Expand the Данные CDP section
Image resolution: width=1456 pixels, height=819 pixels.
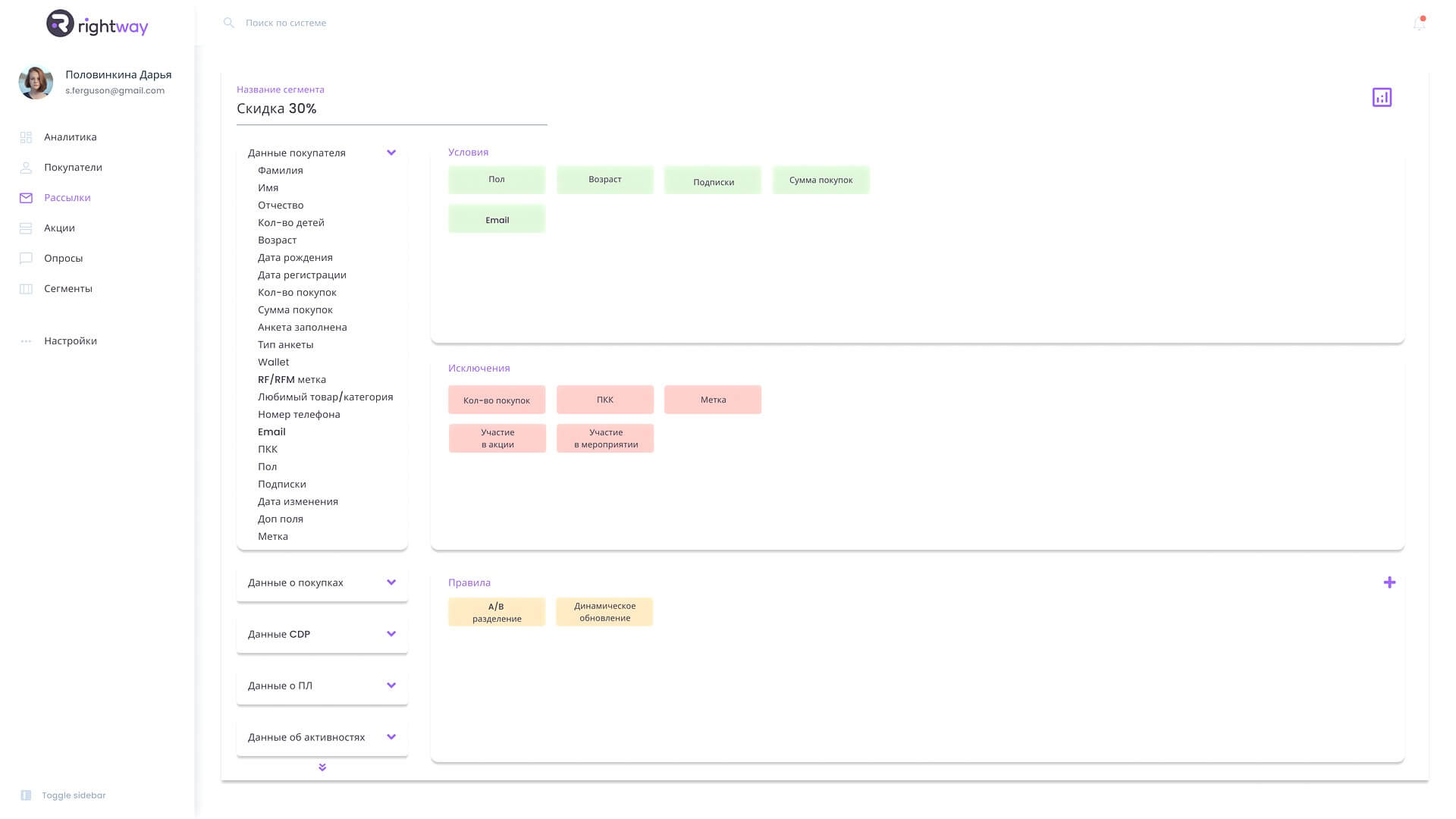(x=391, y=634)
